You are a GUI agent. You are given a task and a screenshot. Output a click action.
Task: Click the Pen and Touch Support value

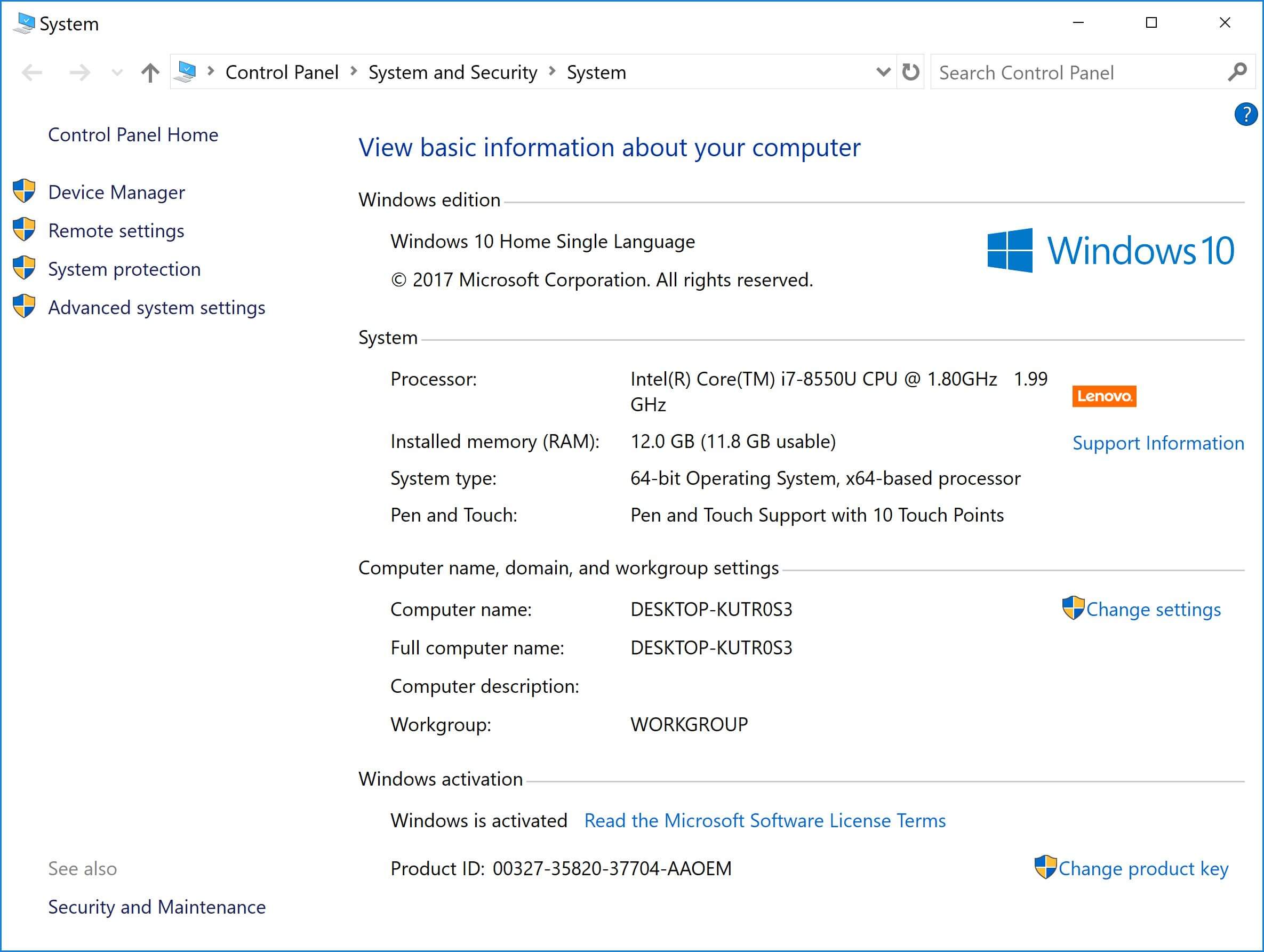[x=817, y=515]
